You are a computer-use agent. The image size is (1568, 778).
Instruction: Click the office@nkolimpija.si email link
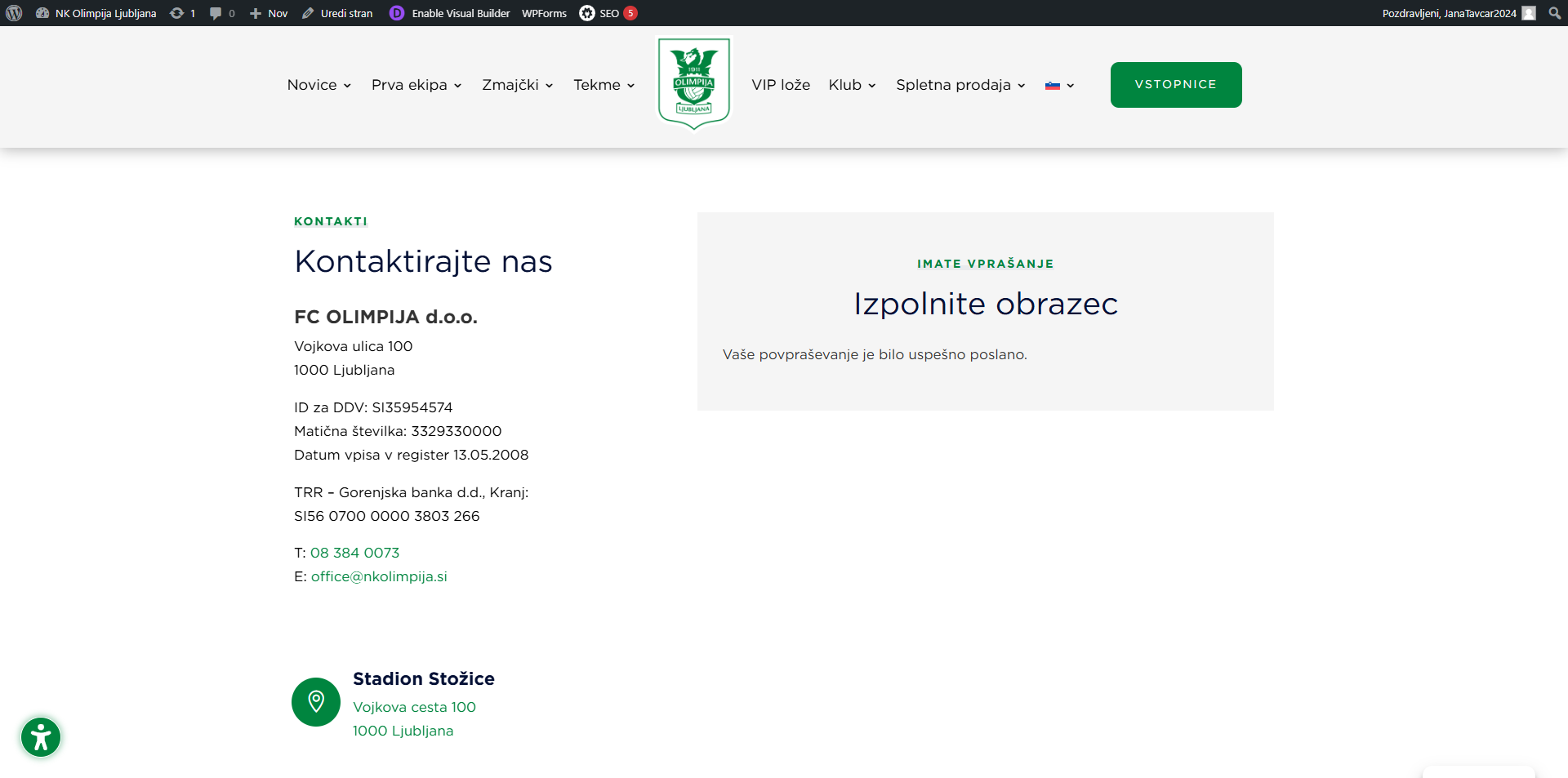pos(379,576)
